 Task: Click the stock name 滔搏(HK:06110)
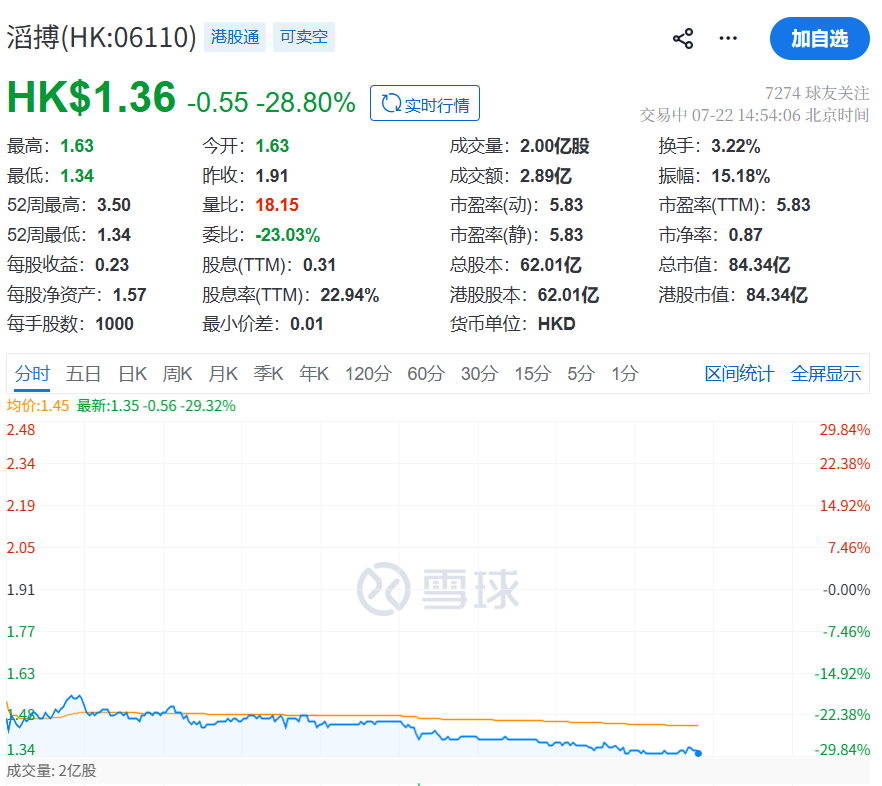pos(101,38)
